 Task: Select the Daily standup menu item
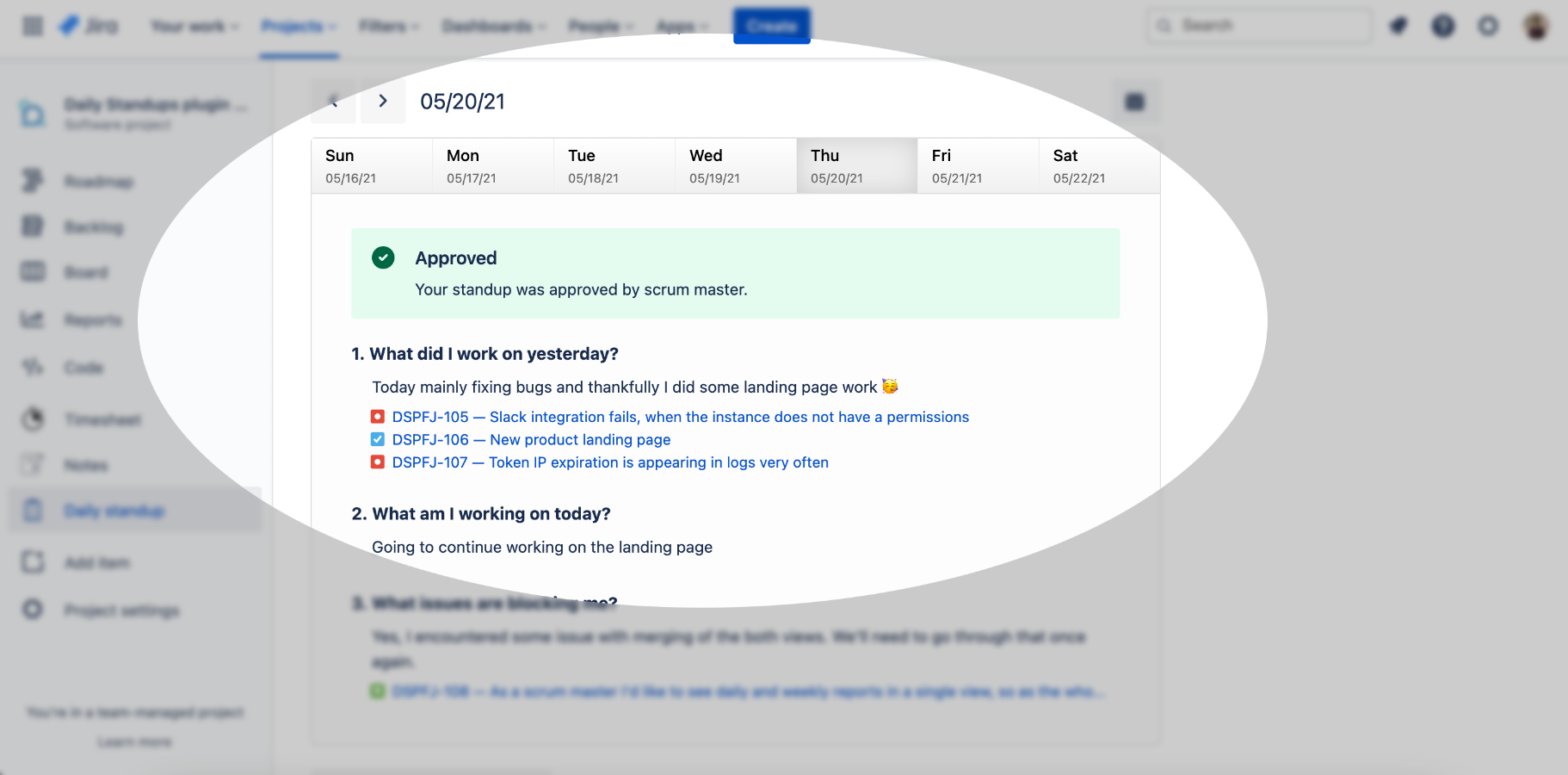tap(113, 510)
